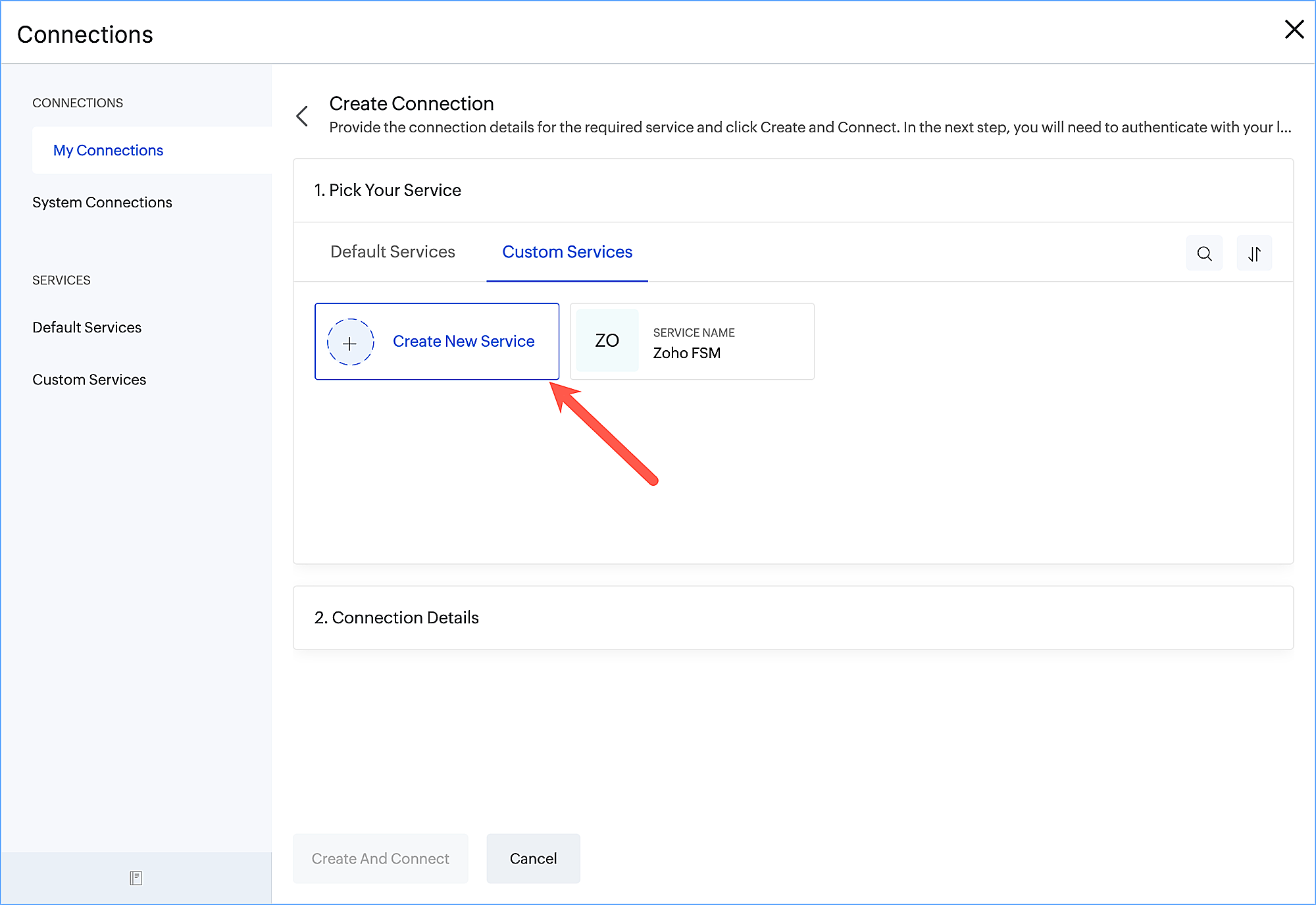Click the search magnifier icon
Screen dimensions: 1316x905
[x=1204, y=253]
